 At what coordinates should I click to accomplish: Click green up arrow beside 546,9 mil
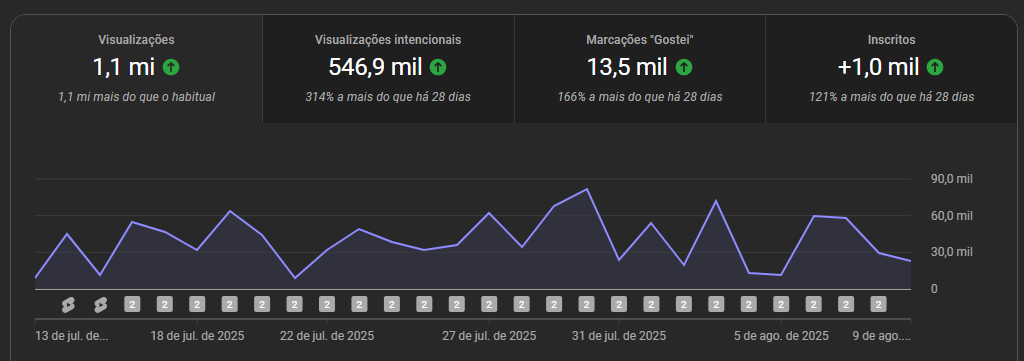tap(438, 67)
